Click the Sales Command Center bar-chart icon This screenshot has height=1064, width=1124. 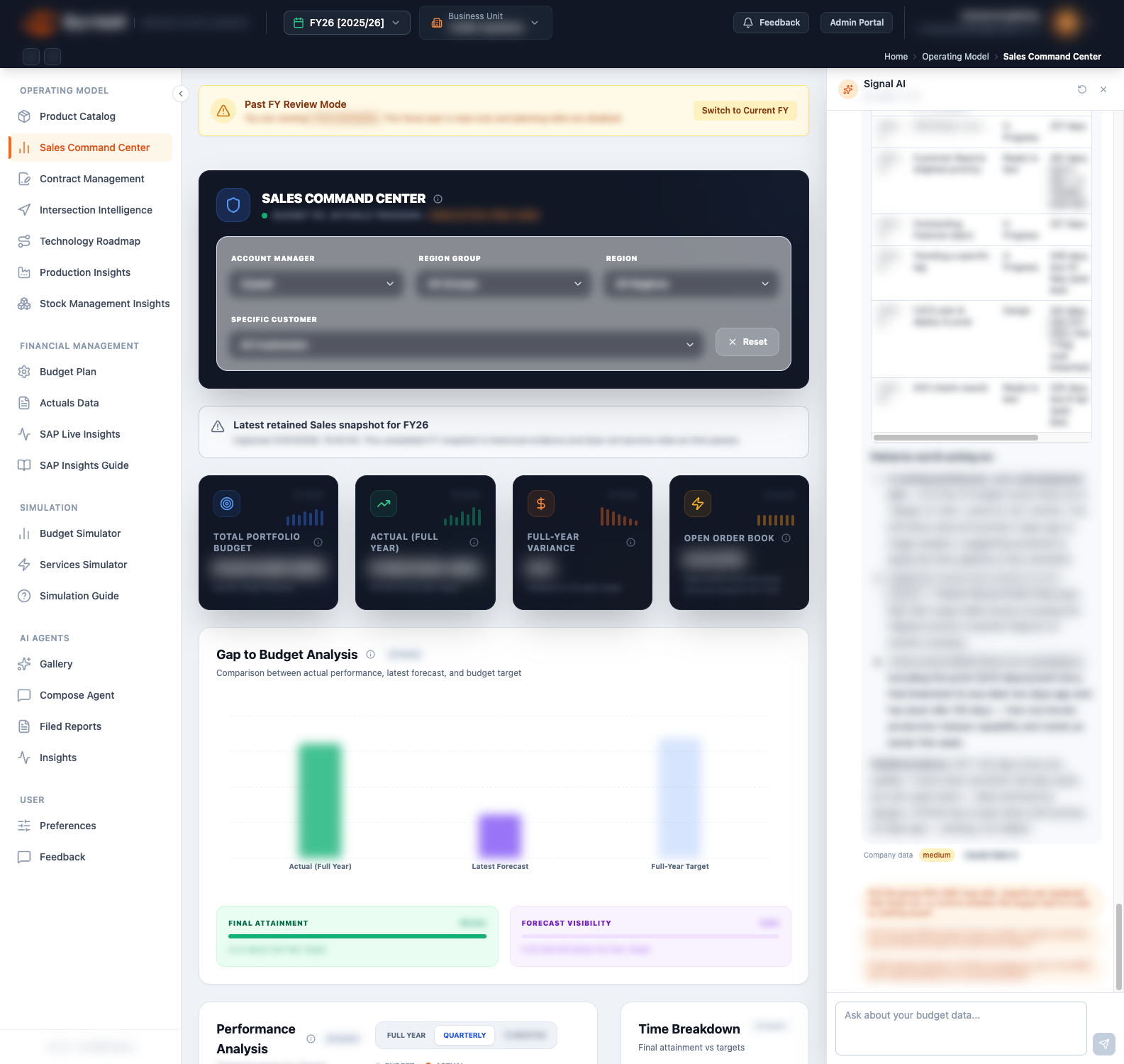24,148
